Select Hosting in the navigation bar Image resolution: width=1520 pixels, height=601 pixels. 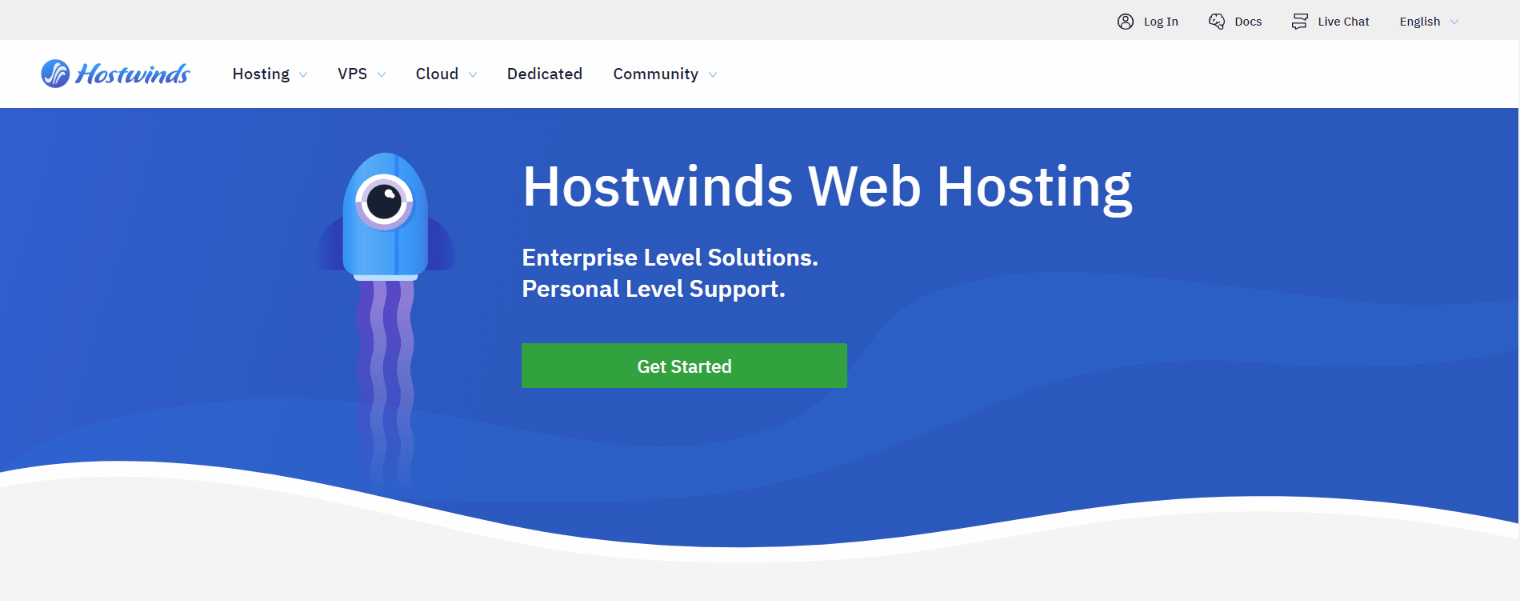tap(261, 74)
